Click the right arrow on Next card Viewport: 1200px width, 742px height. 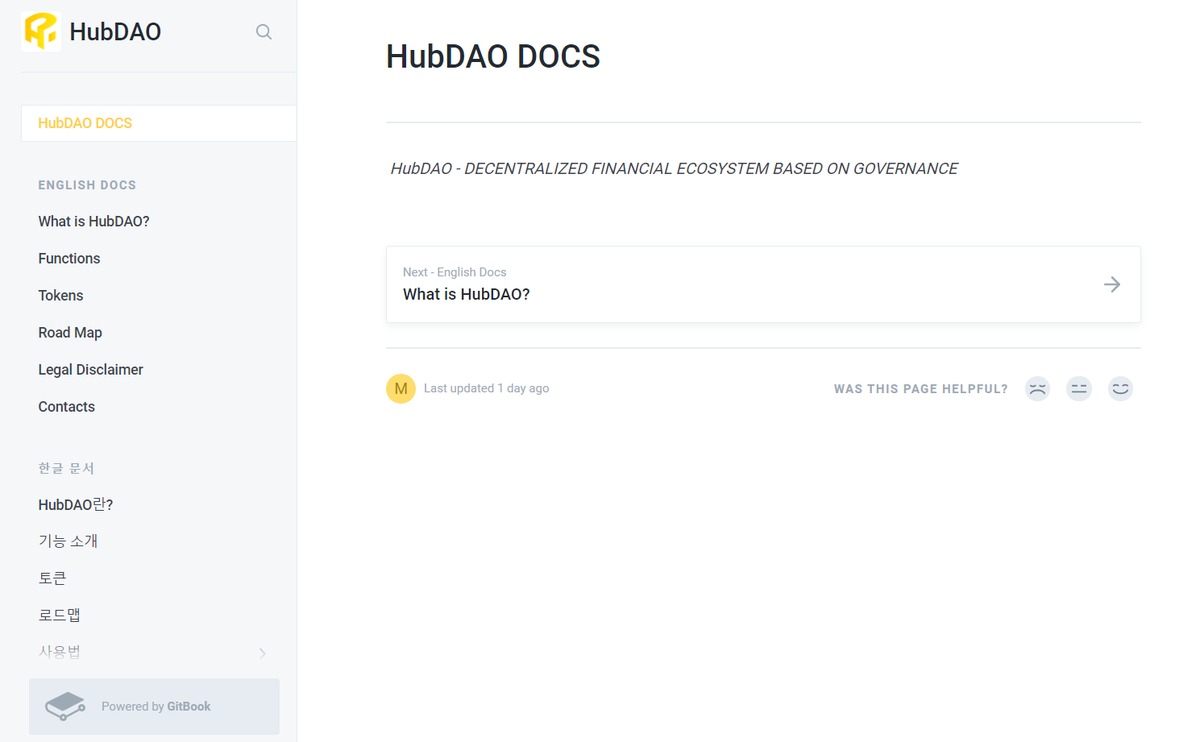click(1112, 285)
